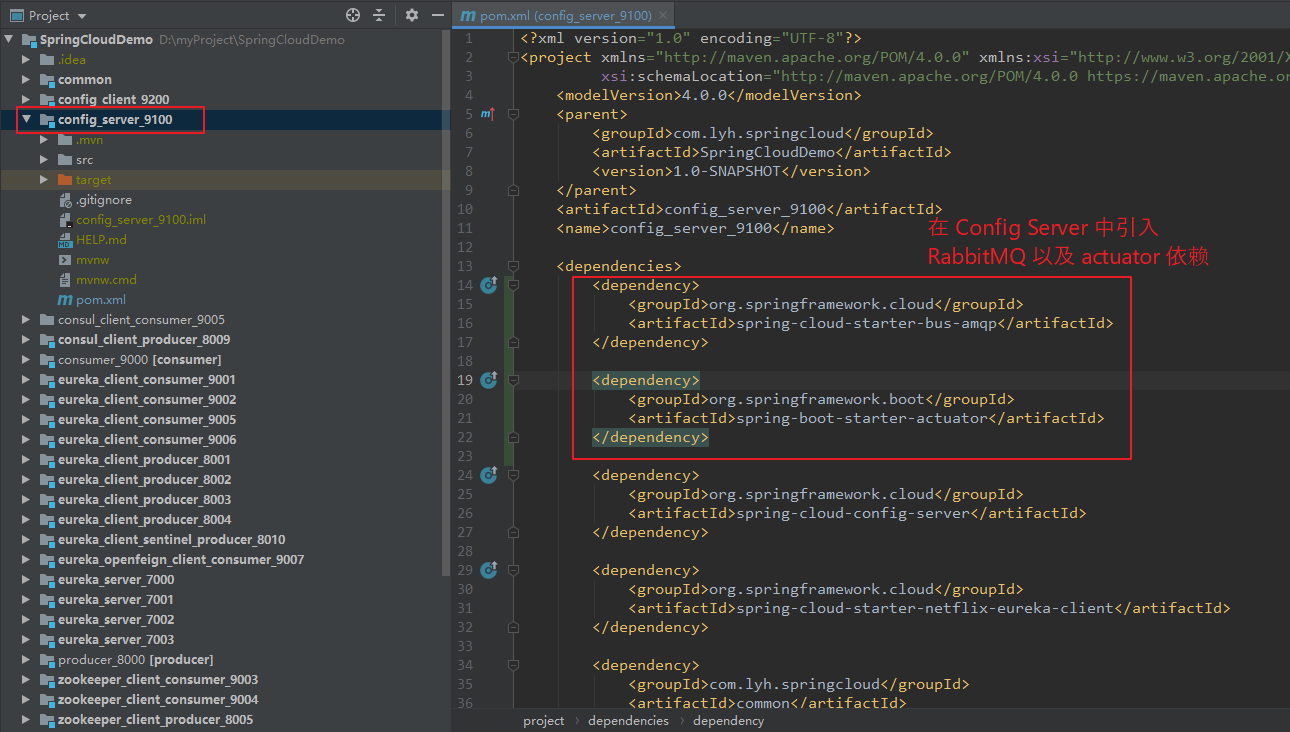Click the dependency gutter icon on line 14
The height and width of the screenshot is (732, 1290).
[x=489, y=285]
